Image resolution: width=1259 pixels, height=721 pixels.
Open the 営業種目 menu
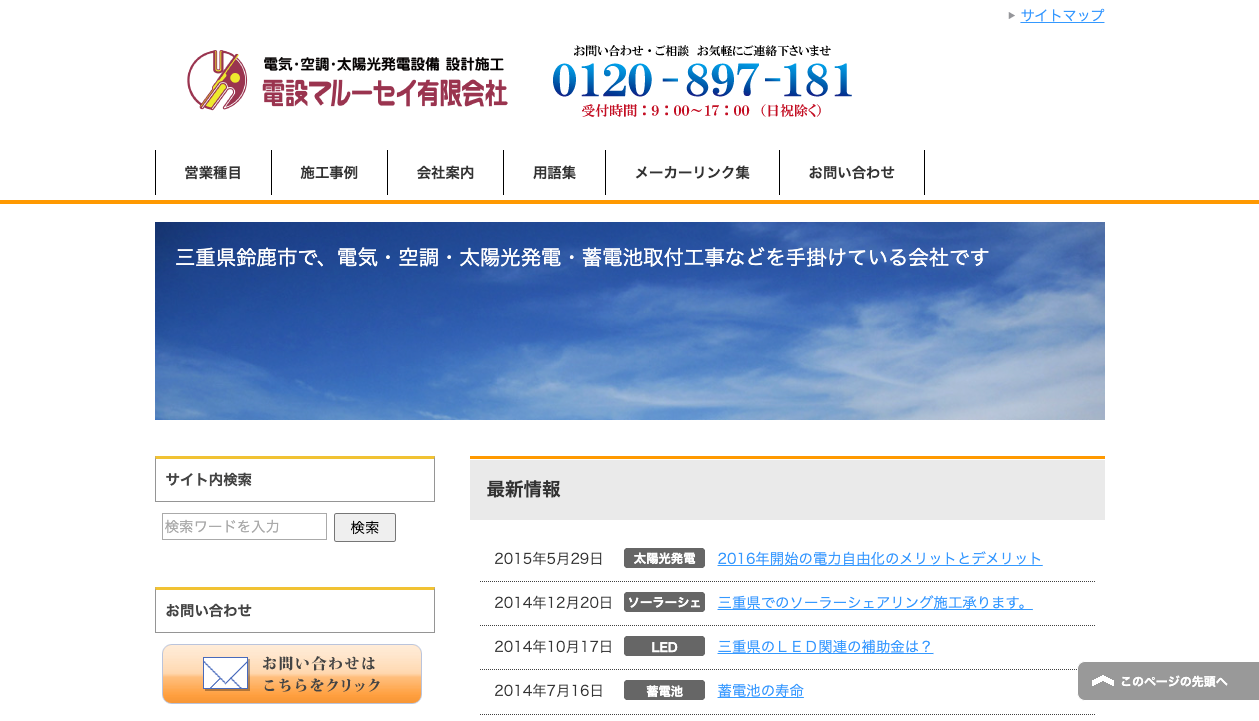pyautogui.click(x=213, y=173)
